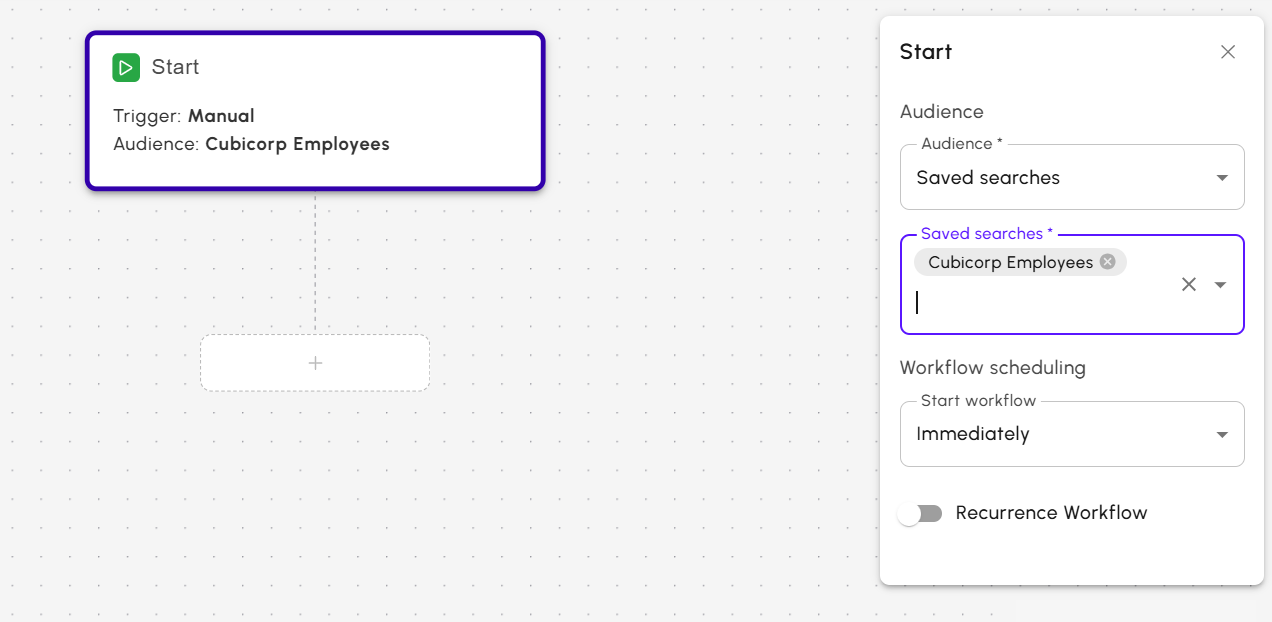1272x622 pixels.
Task: Click the Trigger: Manual line in node
Action: (x=184, y=116)
